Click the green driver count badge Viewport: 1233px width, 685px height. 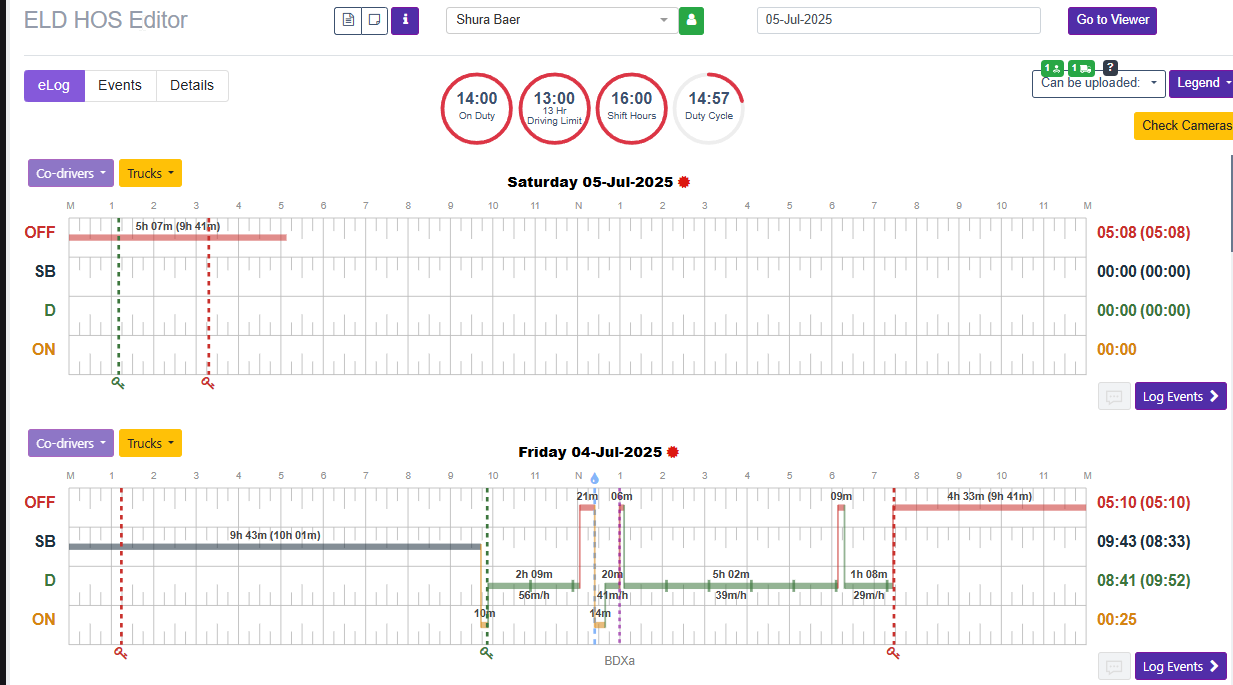pyautogui.click(x=1052, y=68)
